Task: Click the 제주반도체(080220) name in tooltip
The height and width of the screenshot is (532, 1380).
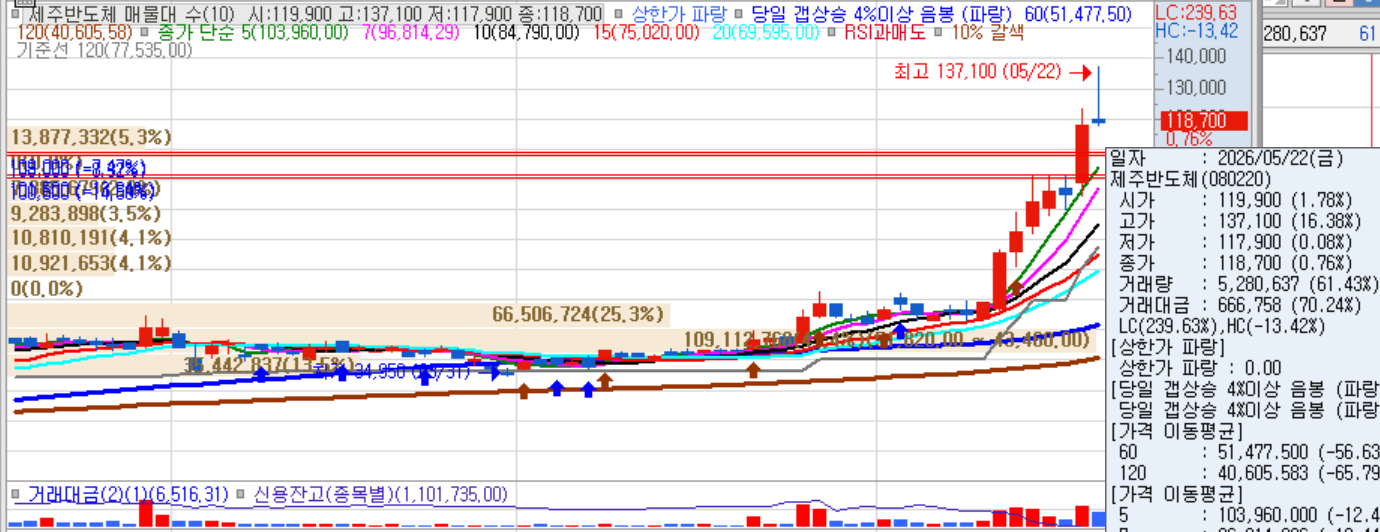Action: pyautogui.click(x=1190, y=177)
